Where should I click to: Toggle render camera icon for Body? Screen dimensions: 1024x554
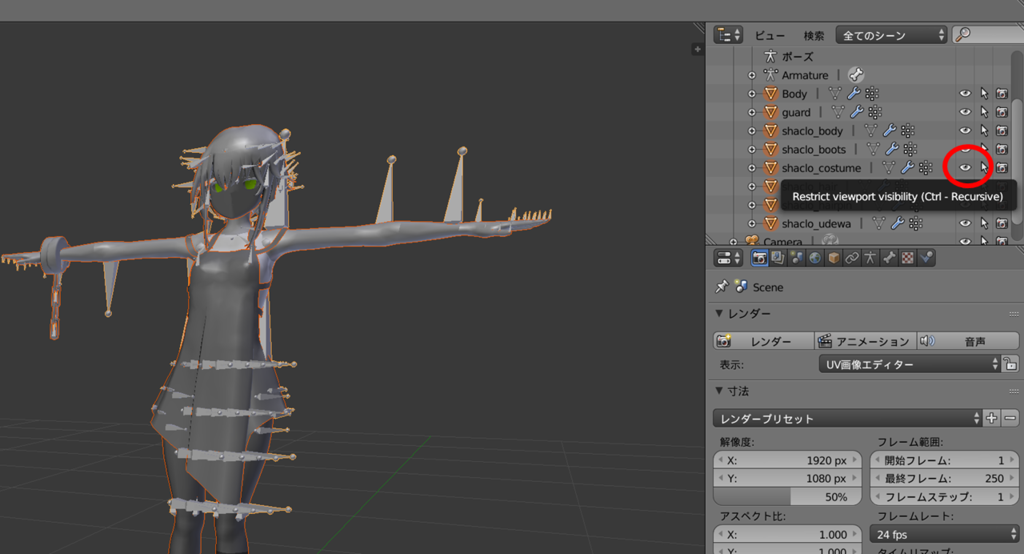(1002, 93)
